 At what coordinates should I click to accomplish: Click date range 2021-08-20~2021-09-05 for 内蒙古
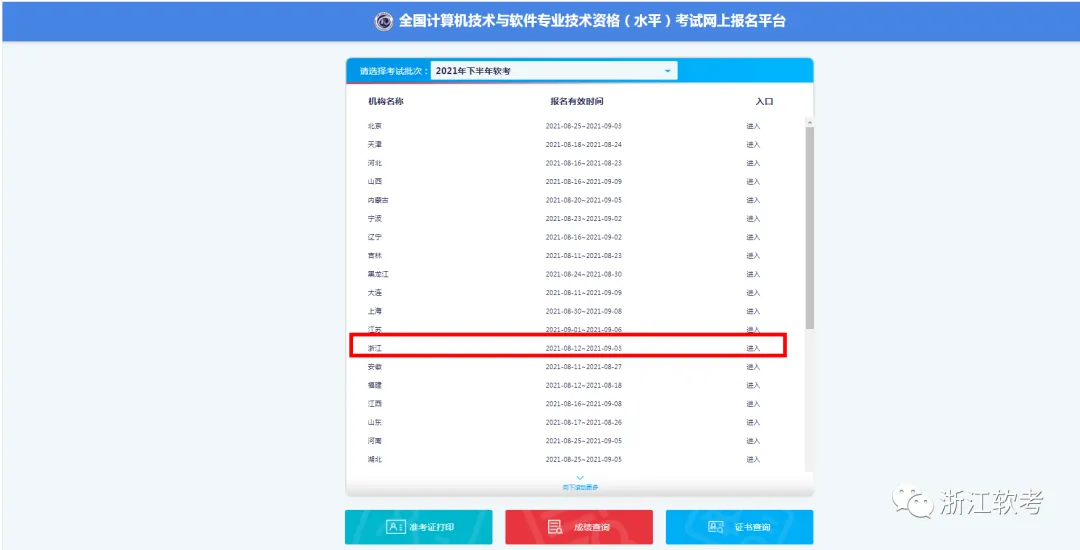pos(583,200)
